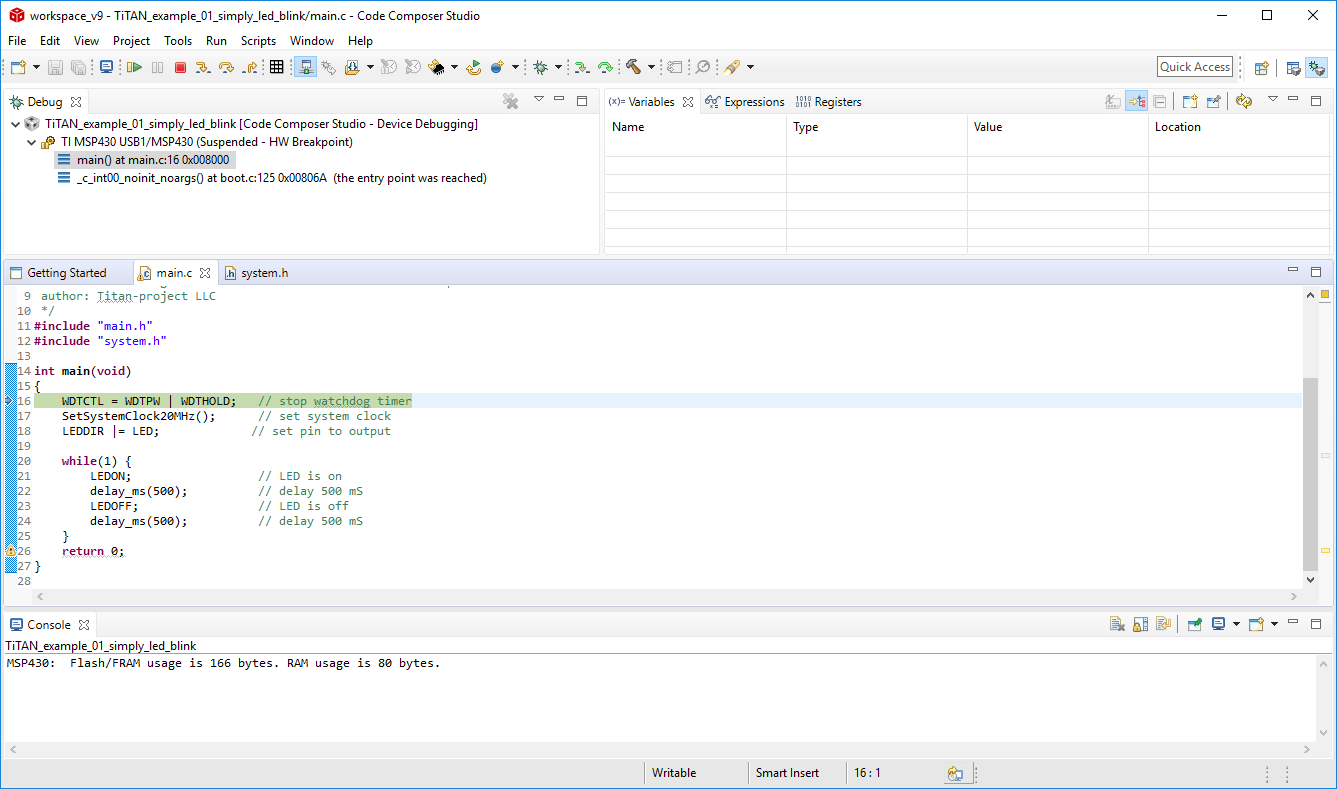Click the Restart toolbar icon
This screenshot has width=1337, height=789.
coord(473,67)
